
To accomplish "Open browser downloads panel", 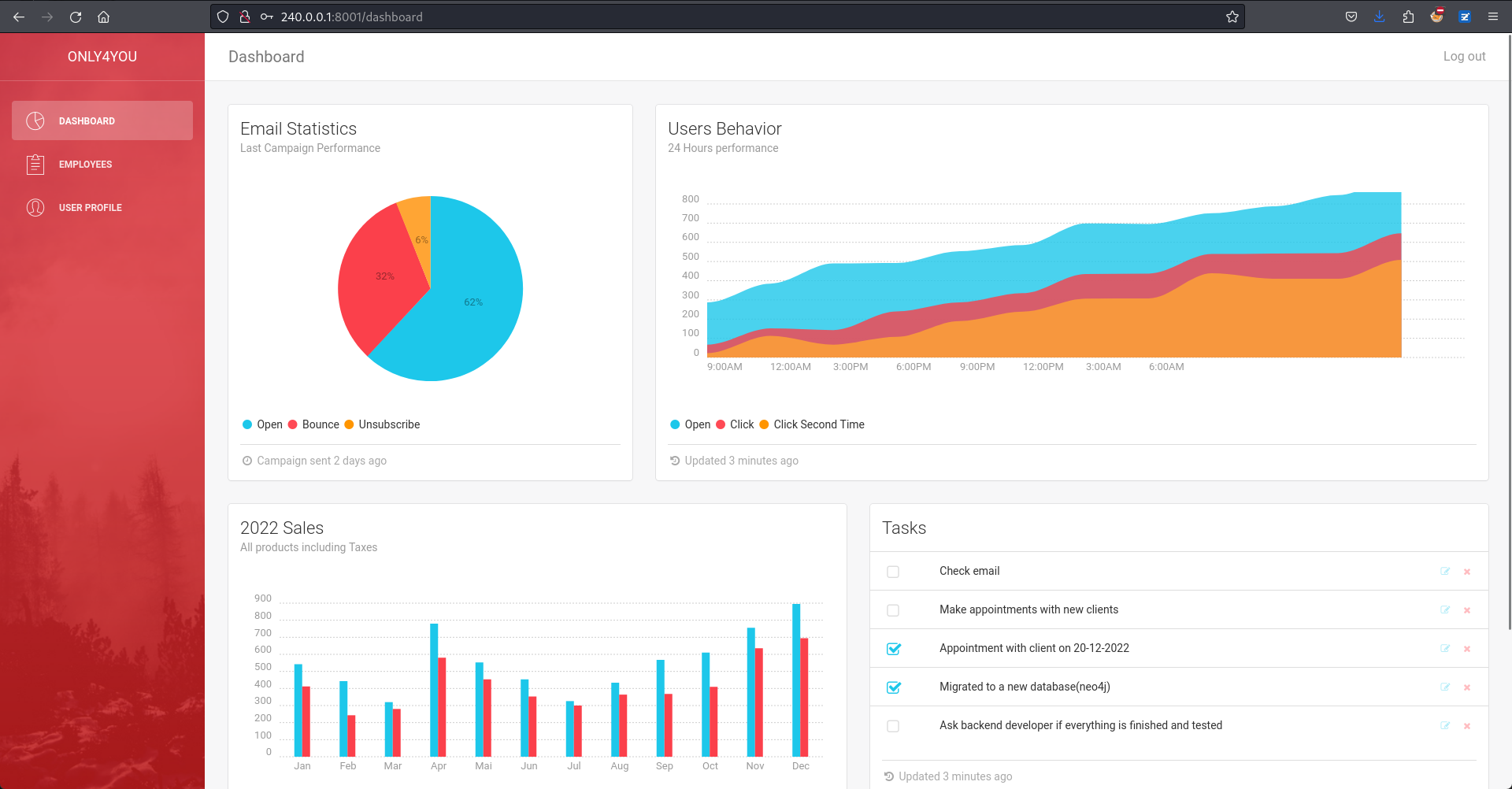I will (x=1380, y=17).
